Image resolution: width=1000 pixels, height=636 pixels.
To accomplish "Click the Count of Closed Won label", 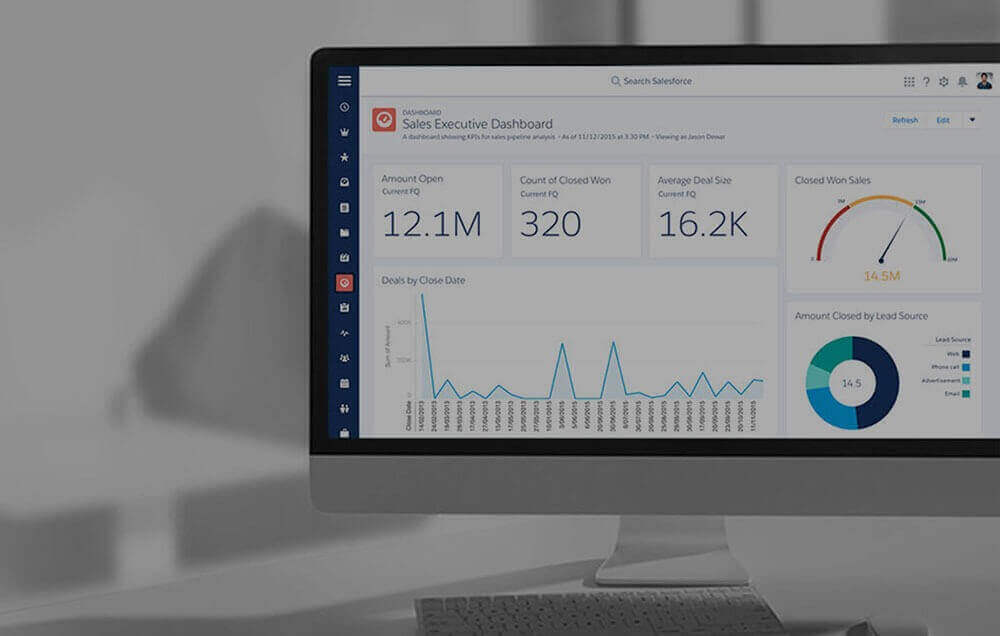I will [565, 180].
